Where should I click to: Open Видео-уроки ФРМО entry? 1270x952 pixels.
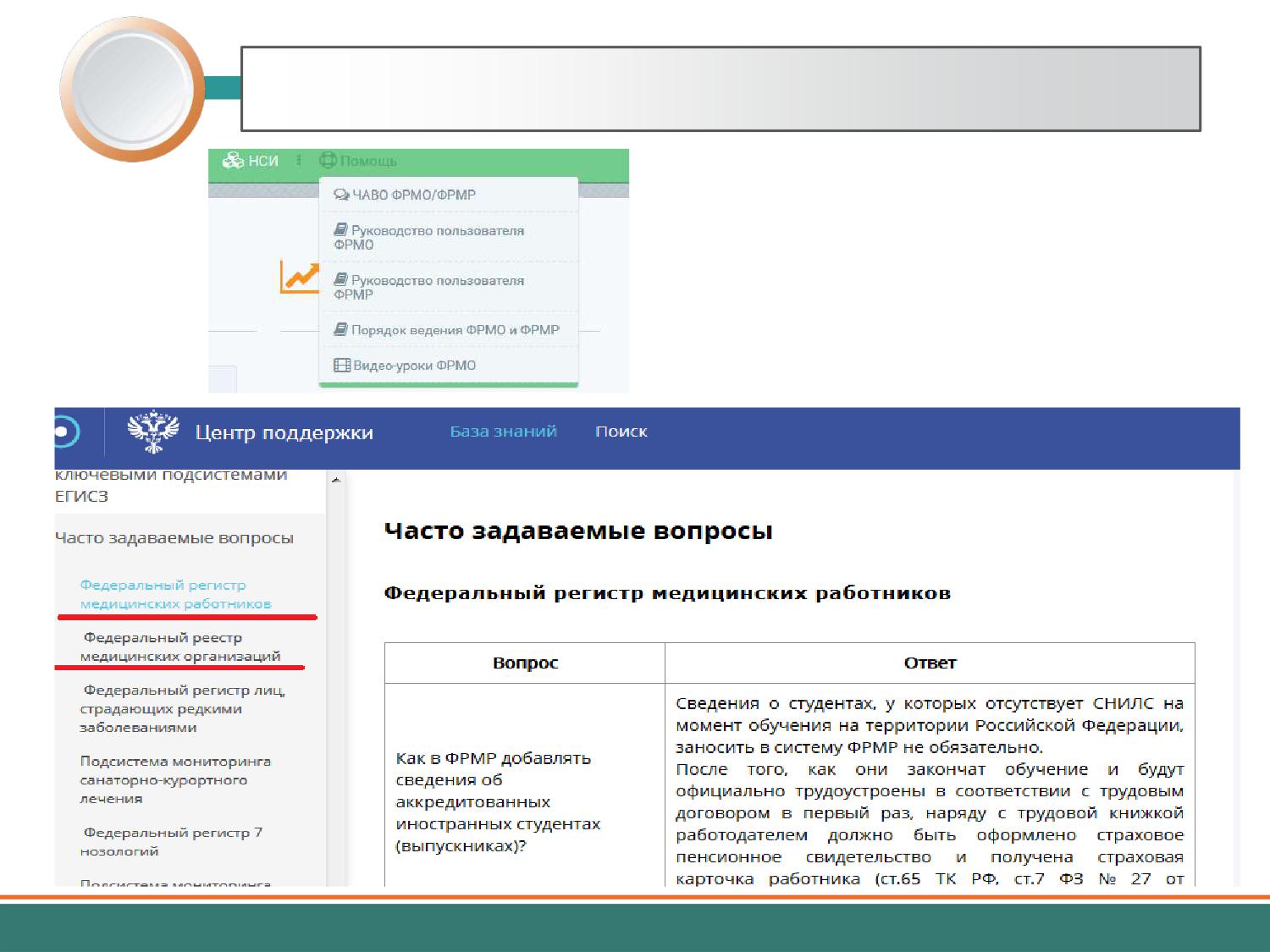coord(405,366)
